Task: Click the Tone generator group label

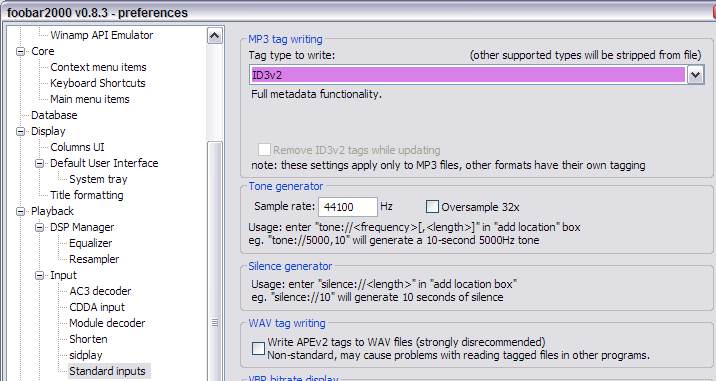Action: [x=286, y=186]
